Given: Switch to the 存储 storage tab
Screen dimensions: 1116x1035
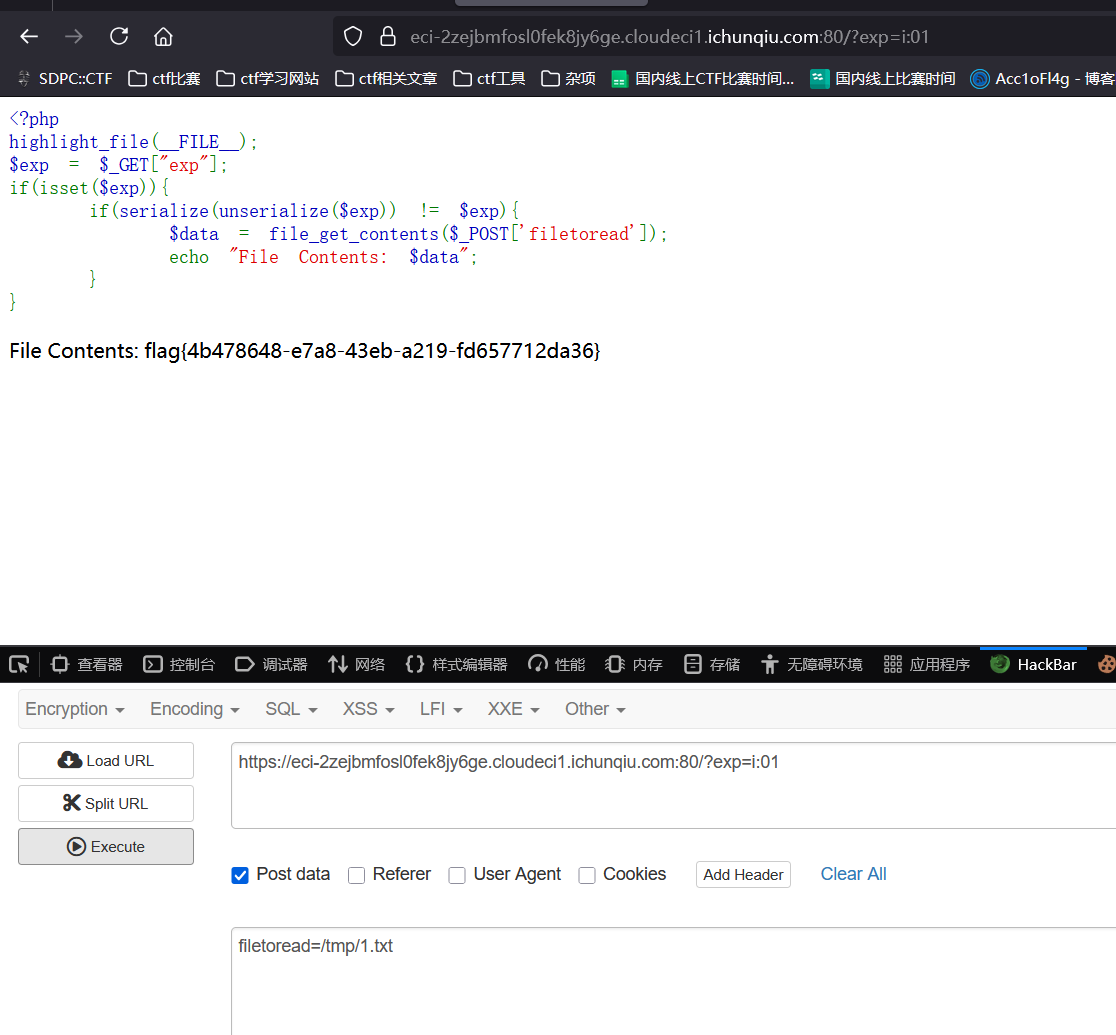Looking at the screenshot, I should coord(712,664).
